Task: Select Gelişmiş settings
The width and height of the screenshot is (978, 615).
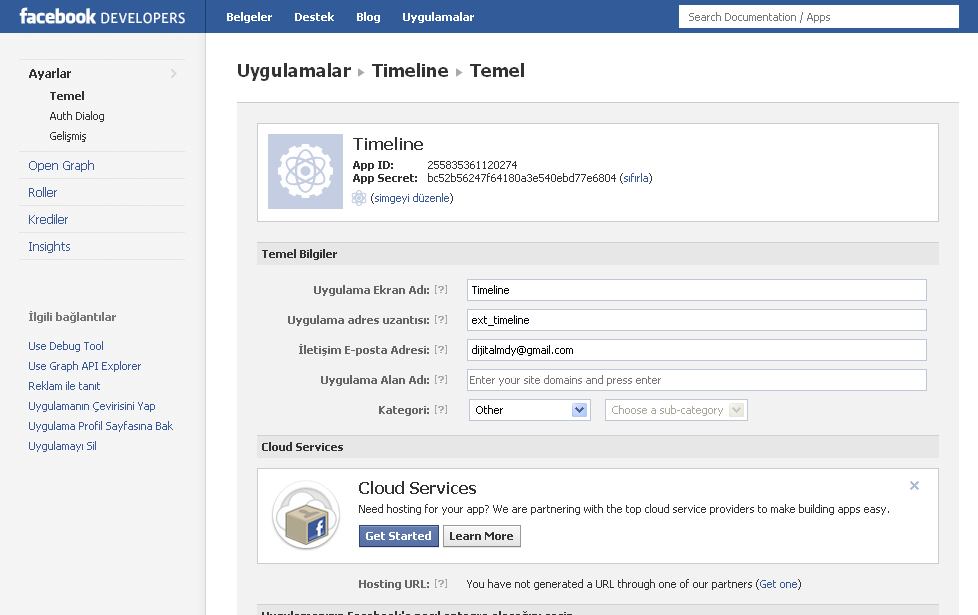Action: tap(67, 136)
